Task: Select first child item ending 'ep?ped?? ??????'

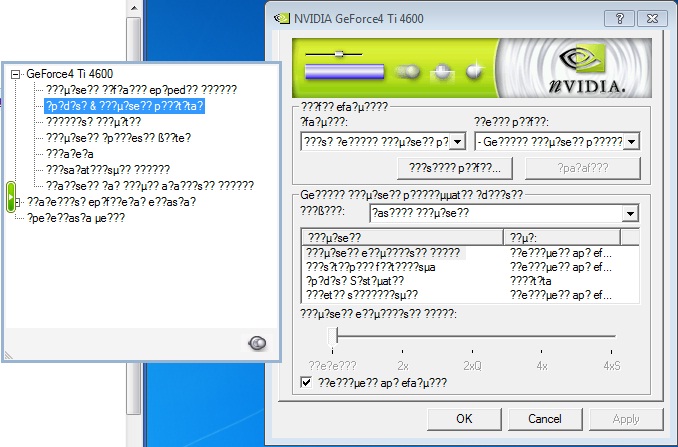Action: tap(141, 90)
